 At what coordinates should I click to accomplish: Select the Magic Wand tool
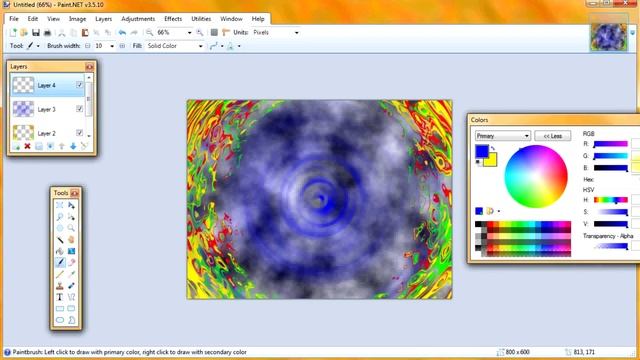(x=60, y=240)
